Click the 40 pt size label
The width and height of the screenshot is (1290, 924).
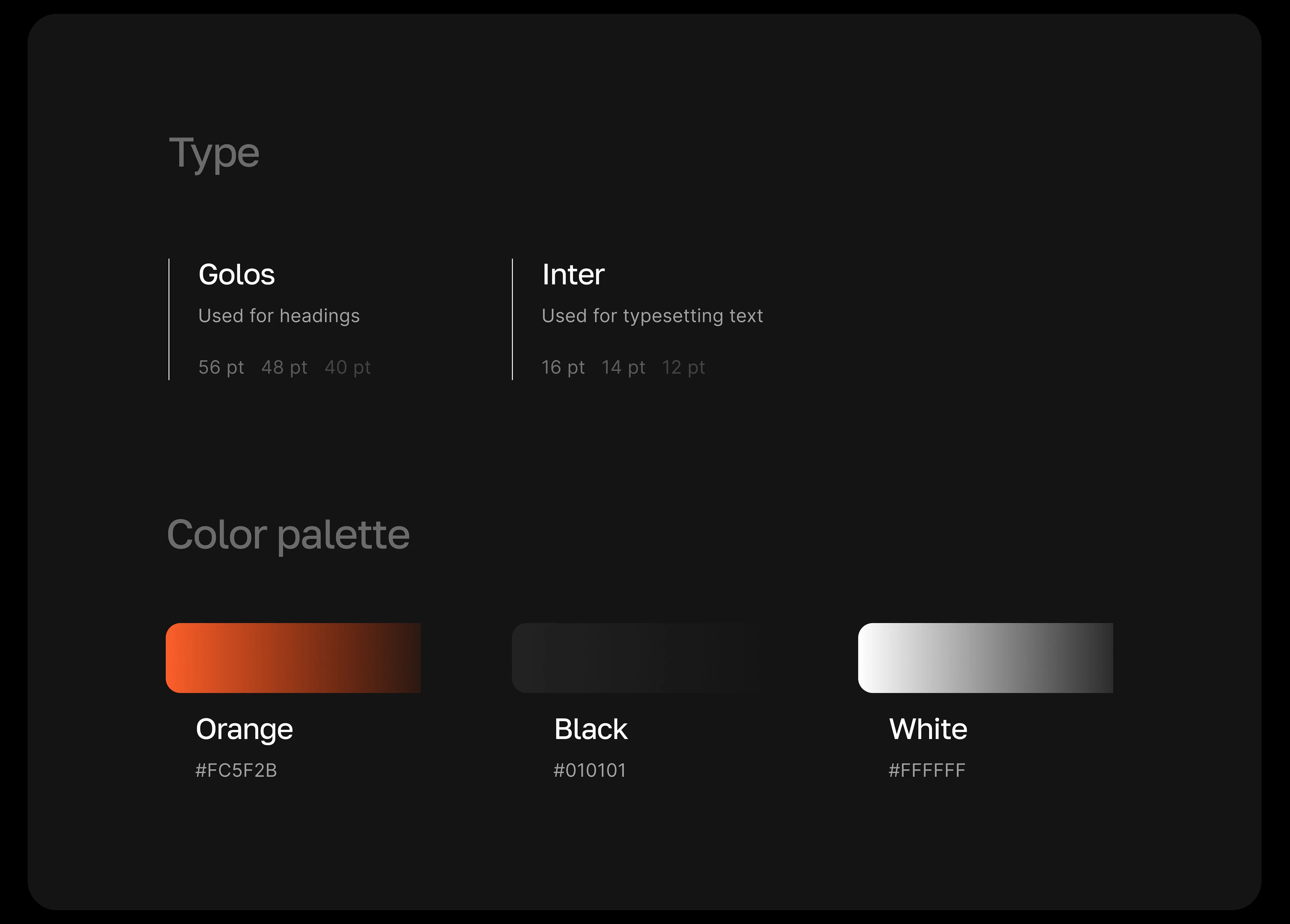(x=347, y=367)
